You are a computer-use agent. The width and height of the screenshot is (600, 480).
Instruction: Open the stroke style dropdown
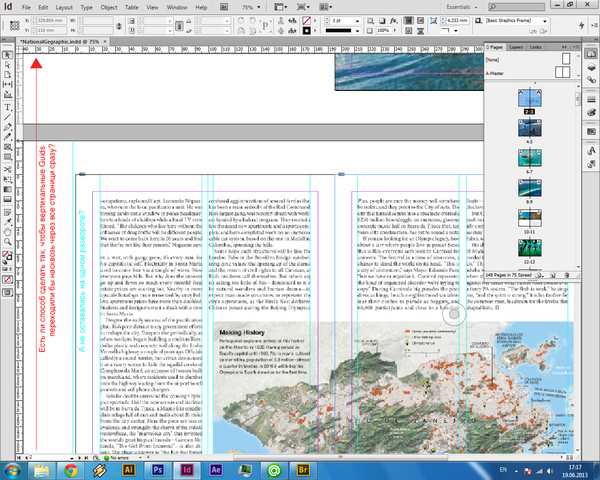point(357,31)
